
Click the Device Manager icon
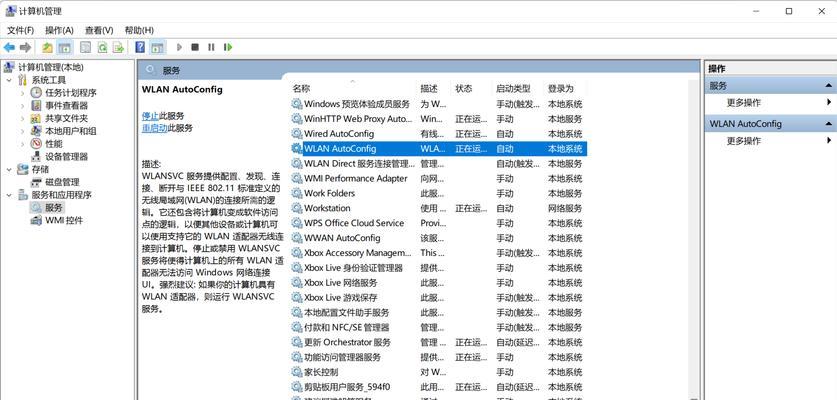click(x=36, y=156)
